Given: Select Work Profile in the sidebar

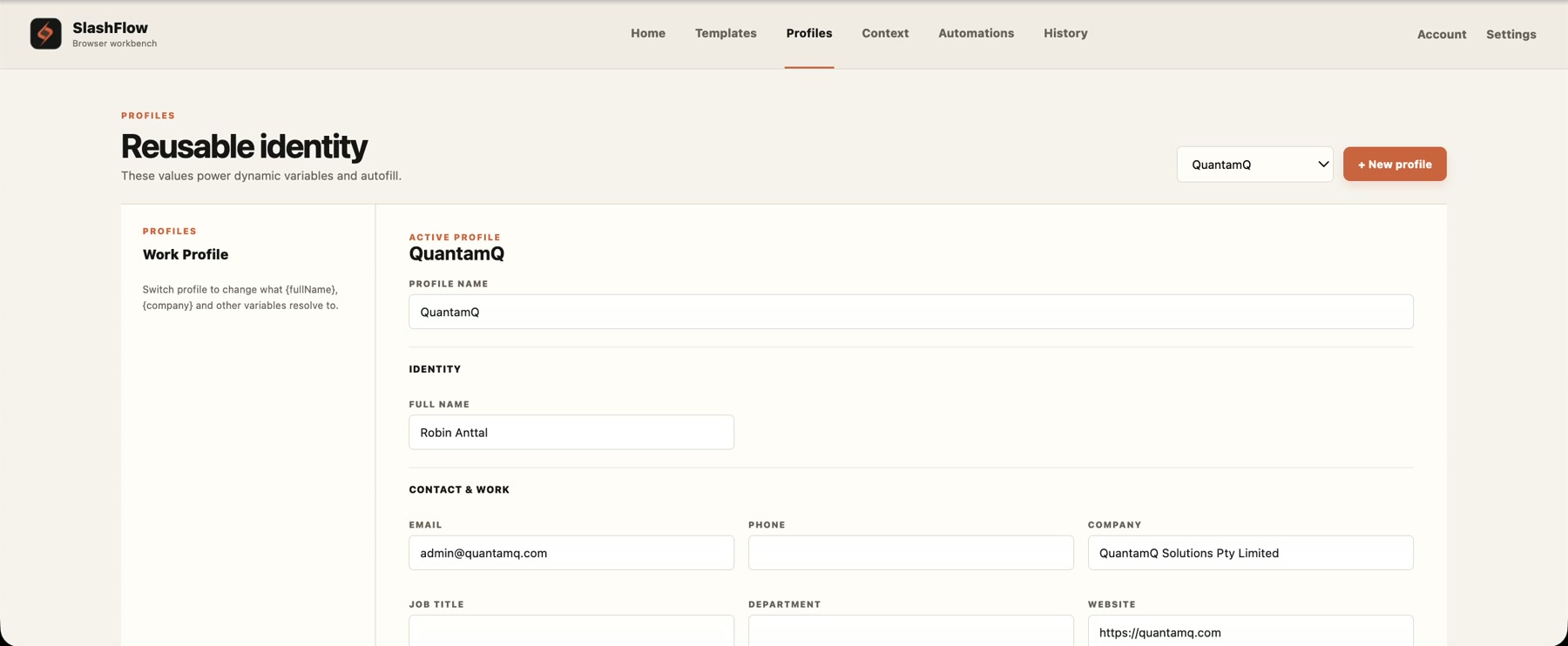Looking at the screenshot, I should click(x=186, y=254).
